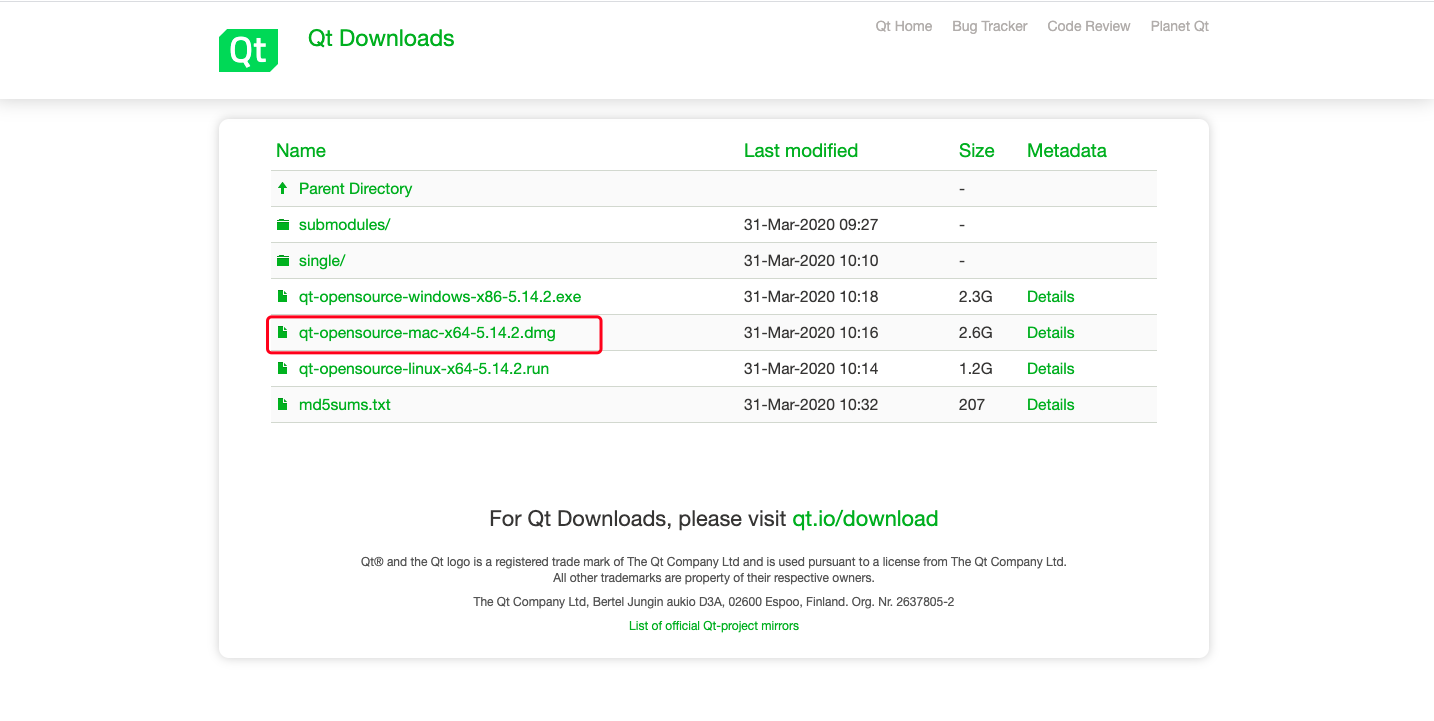Click the Linux run file icon
The image size is (1434, 721).
(x=283, y=369)
